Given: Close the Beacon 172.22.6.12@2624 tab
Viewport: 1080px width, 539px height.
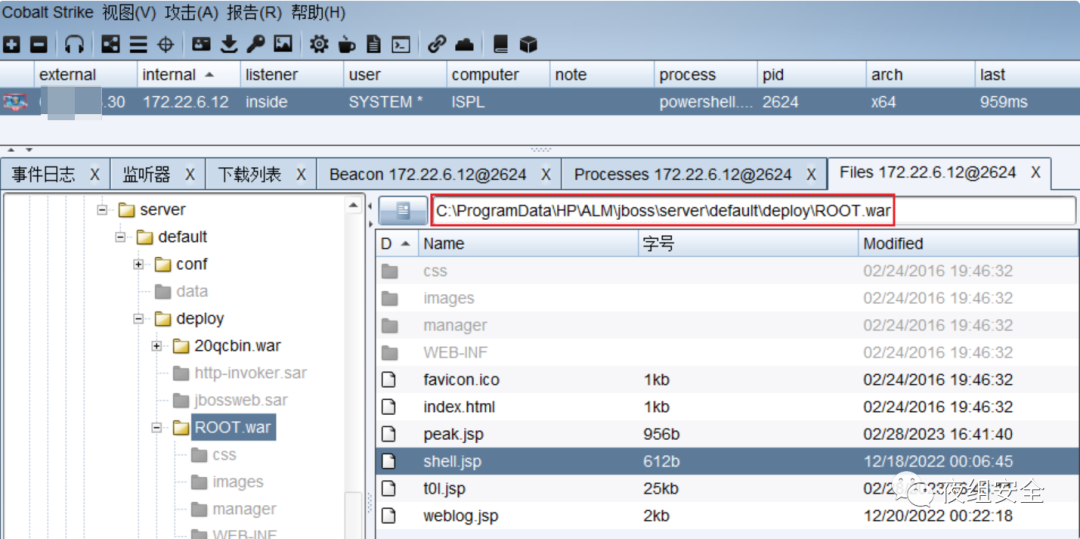Looking at the screenshot, I should [546, 175].
